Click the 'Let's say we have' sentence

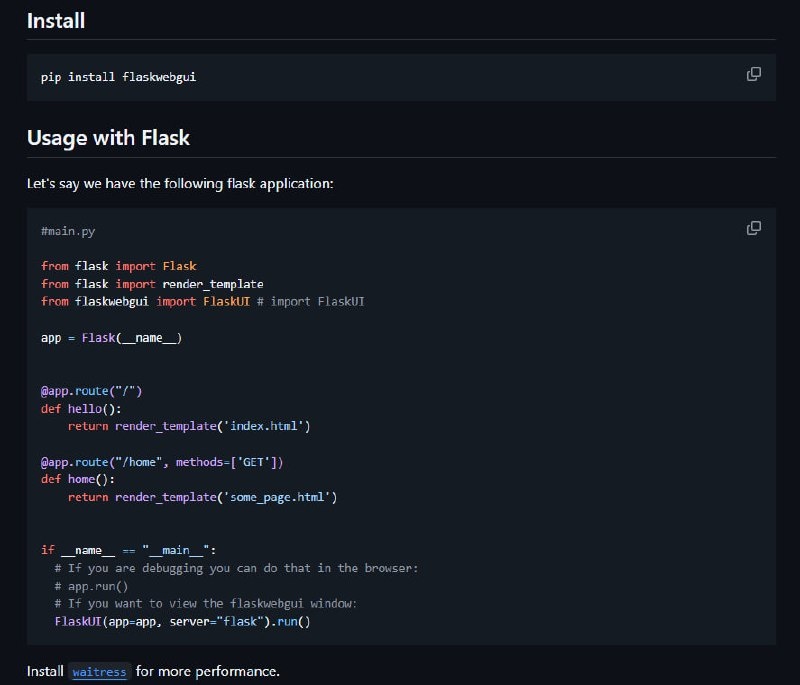[180, 184]
